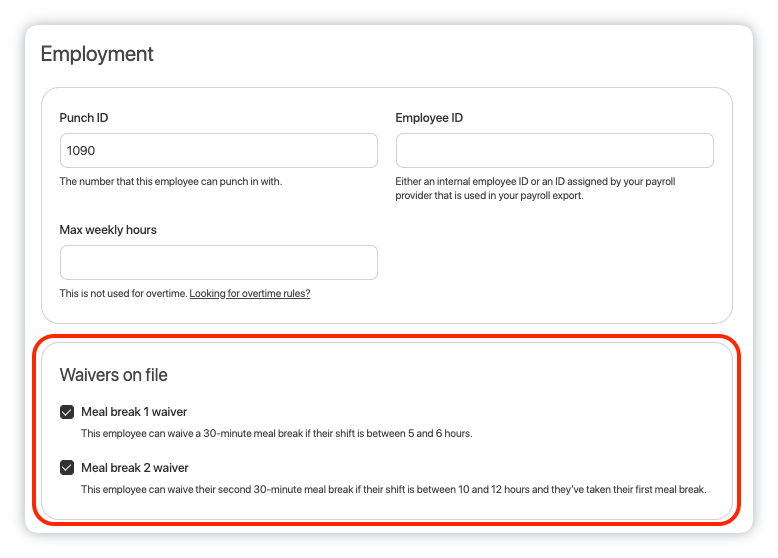This screenshot has height=558, width=778.
Task: Click the 'Meal break 2 waiver' label
Action: click(x=135, y=468)
